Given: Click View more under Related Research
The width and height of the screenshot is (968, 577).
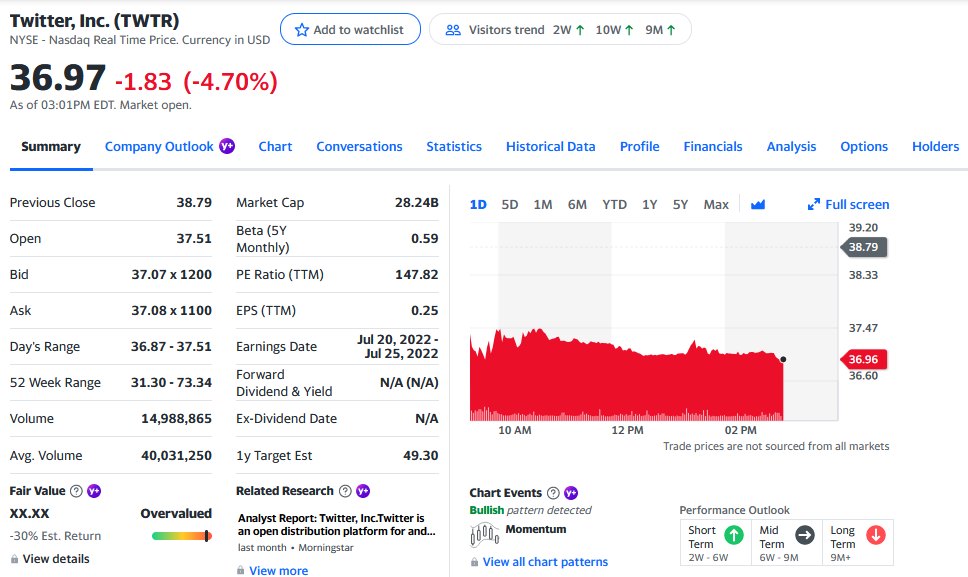Looking at the screenshot, I should click(x=278, y=571).
